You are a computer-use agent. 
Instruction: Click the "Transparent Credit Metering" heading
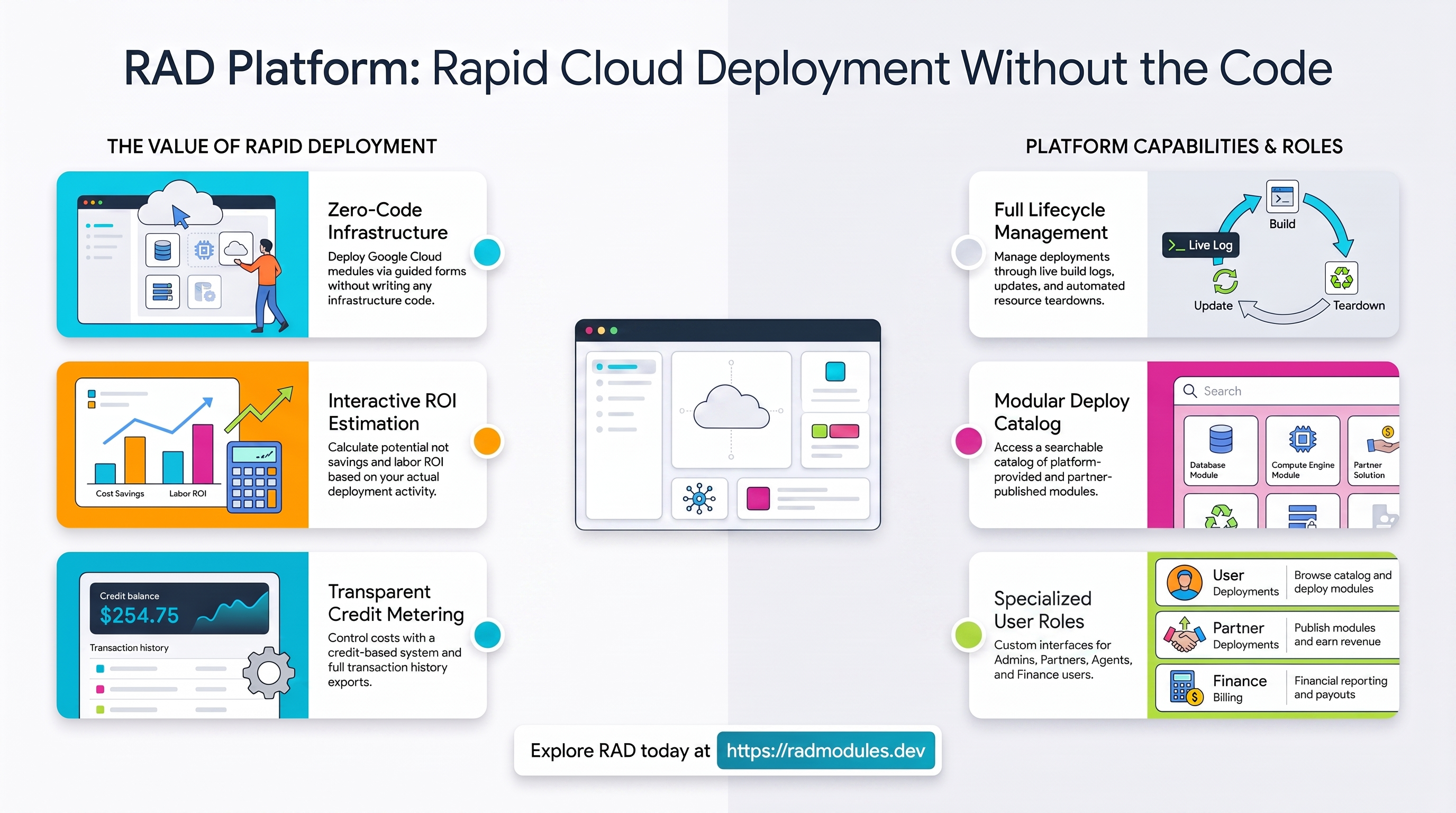tap(396, 603)
